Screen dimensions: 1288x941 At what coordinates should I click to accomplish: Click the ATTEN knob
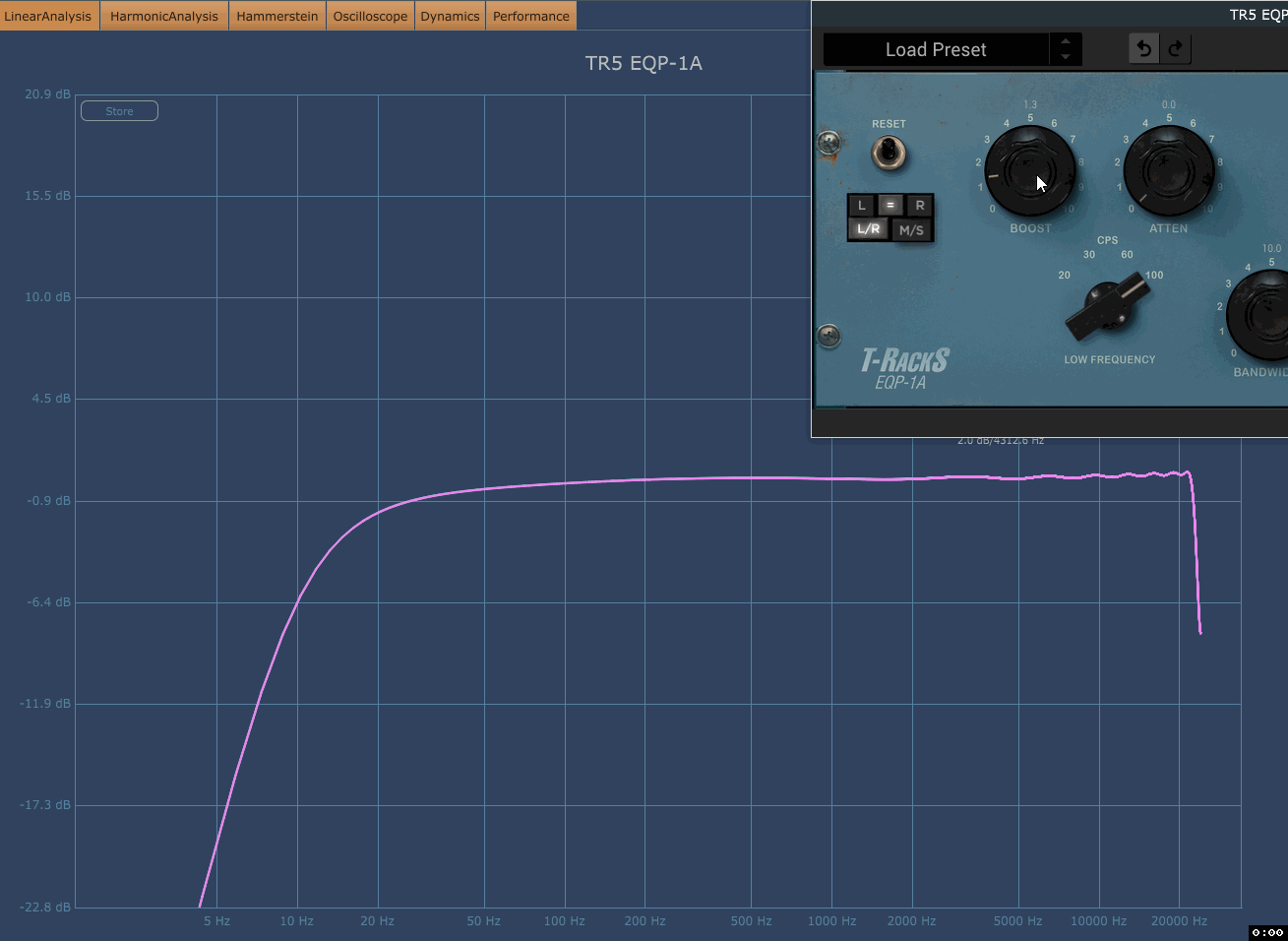(1169, 171)
